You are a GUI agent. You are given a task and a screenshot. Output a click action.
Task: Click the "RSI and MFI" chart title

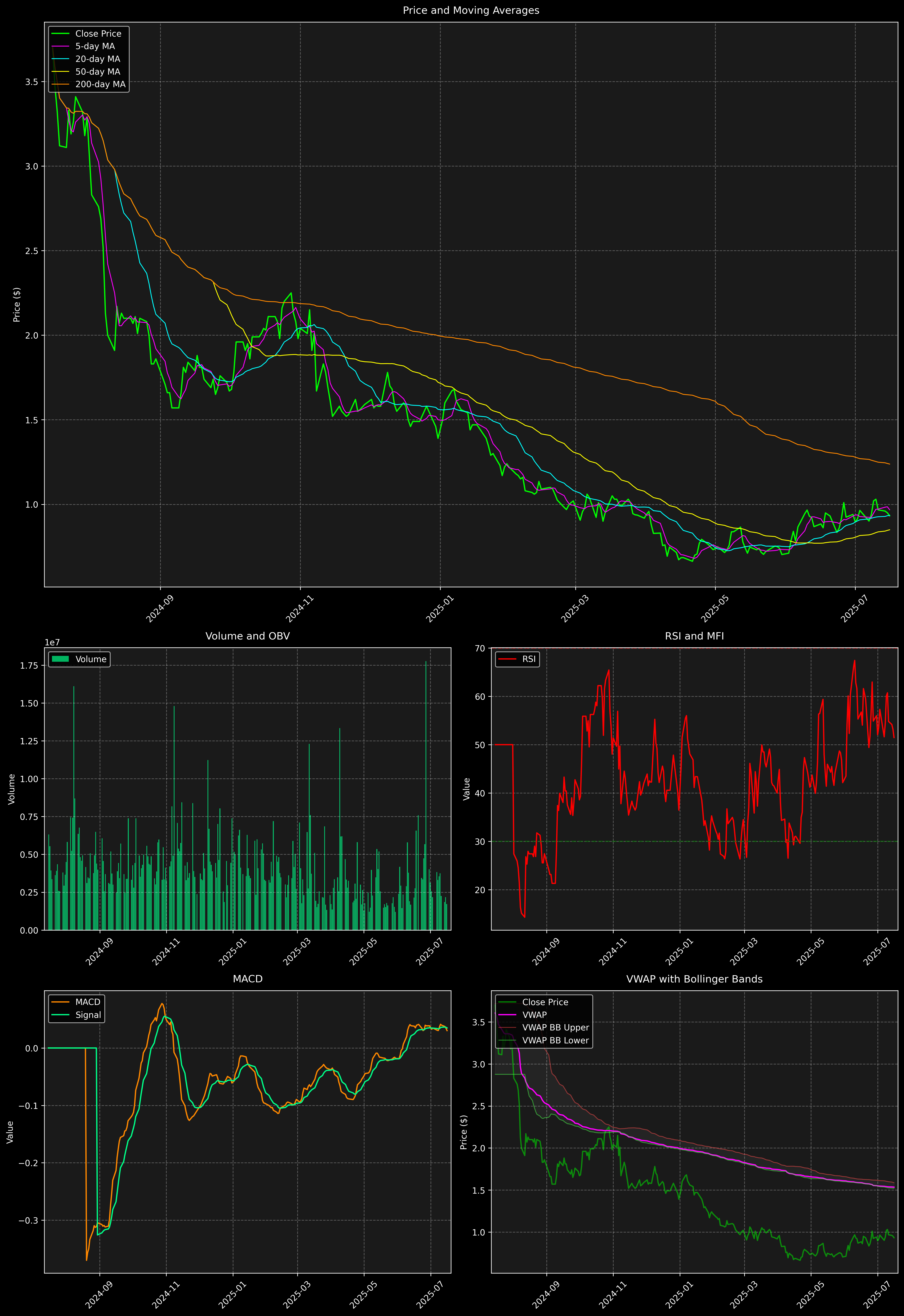[x=694, y=636]
